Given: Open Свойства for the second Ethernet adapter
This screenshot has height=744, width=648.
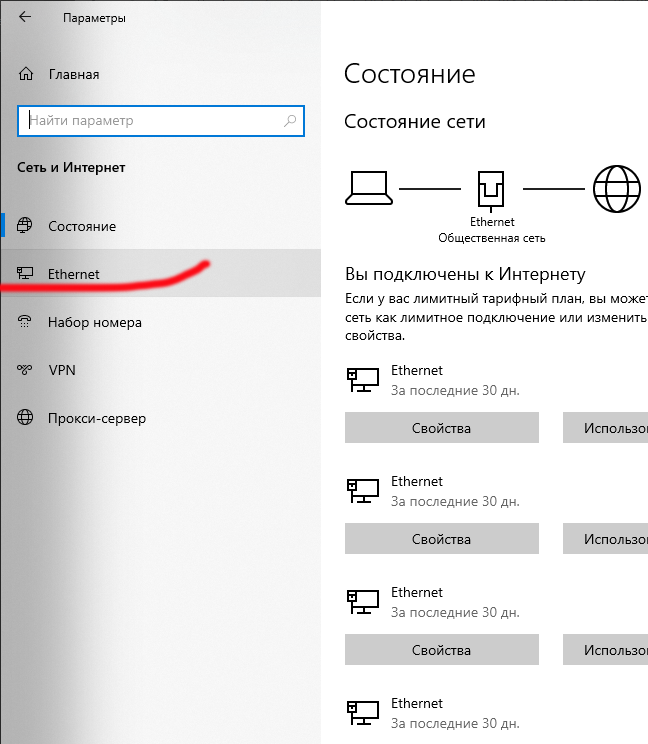Looking at the screenshot, I should (x=442, y=539).
